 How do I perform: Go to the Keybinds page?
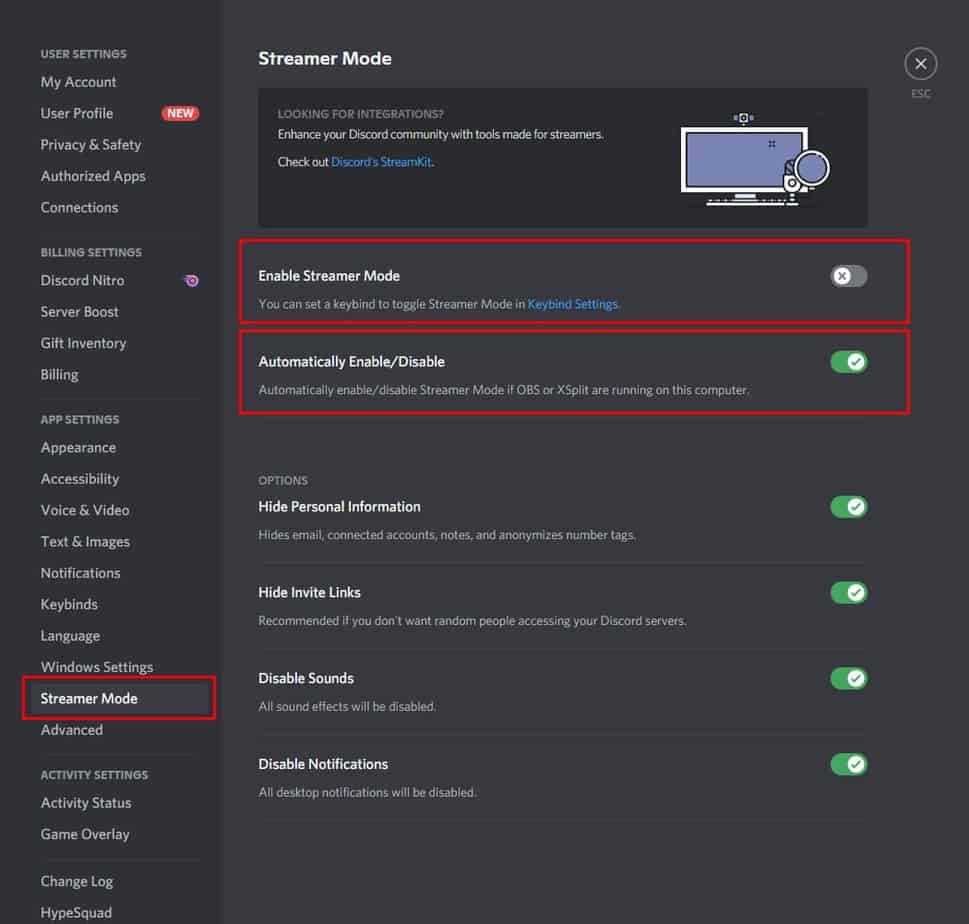click(69, 604)
